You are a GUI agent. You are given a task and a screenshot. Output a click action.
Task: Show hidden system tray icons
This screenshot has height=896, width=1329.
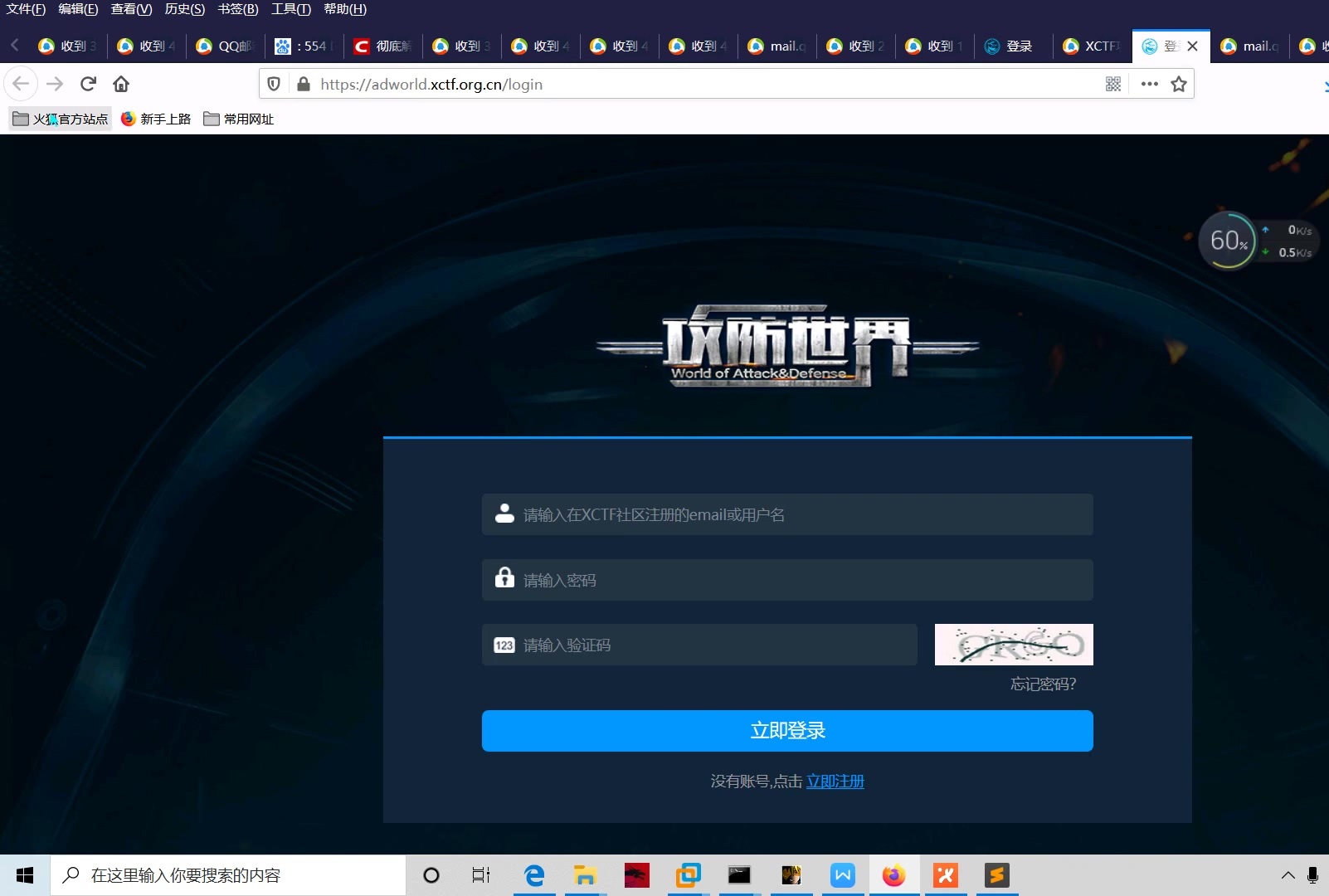click(1288, 875)
